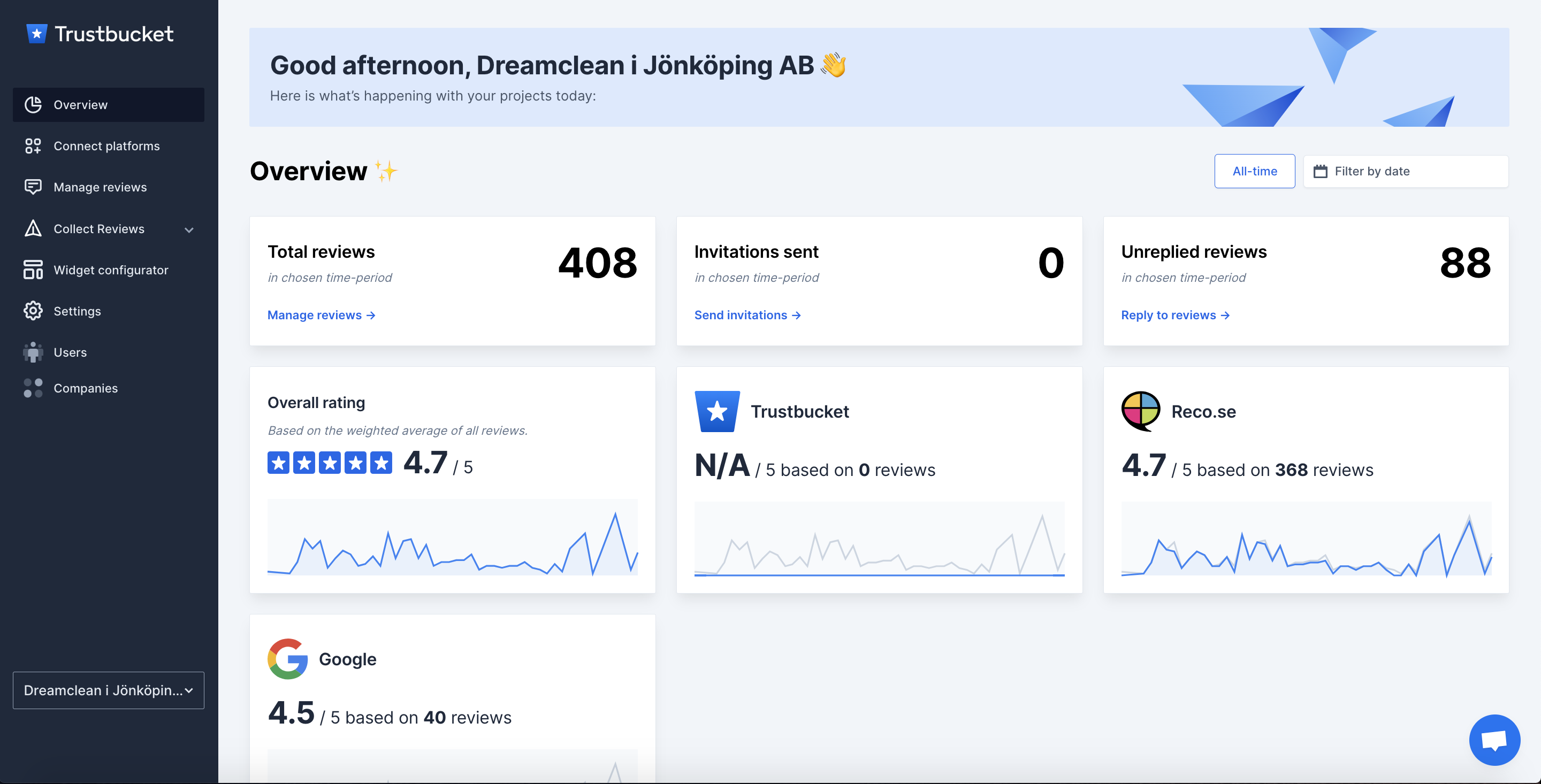Screen dimensions: 1541x784
Task: Open Manage reviews in sidebar
Action: click(108, 187)
